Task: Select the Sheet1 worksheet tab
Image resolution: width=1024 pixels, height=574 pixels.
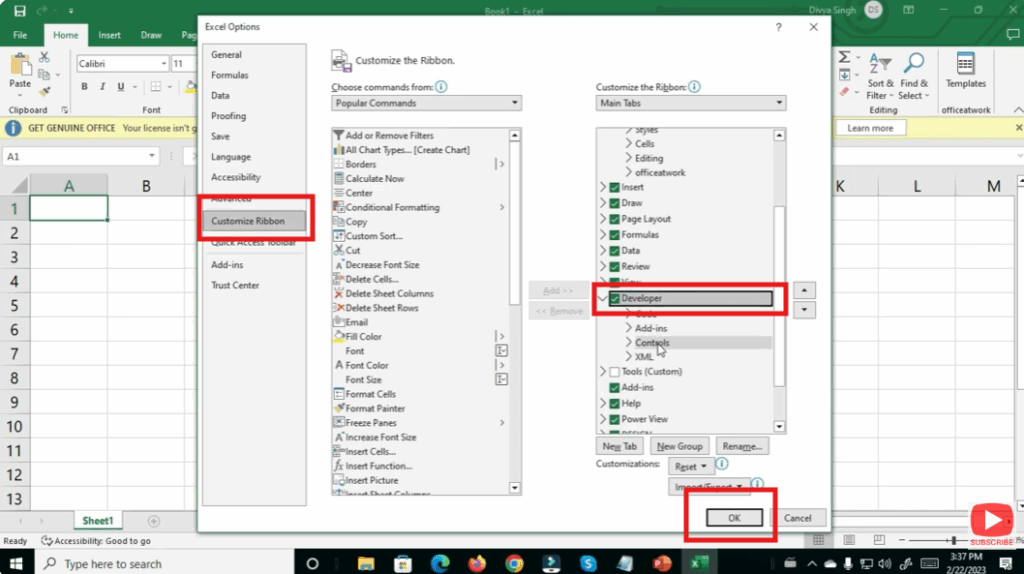Action: pos(97,521)
